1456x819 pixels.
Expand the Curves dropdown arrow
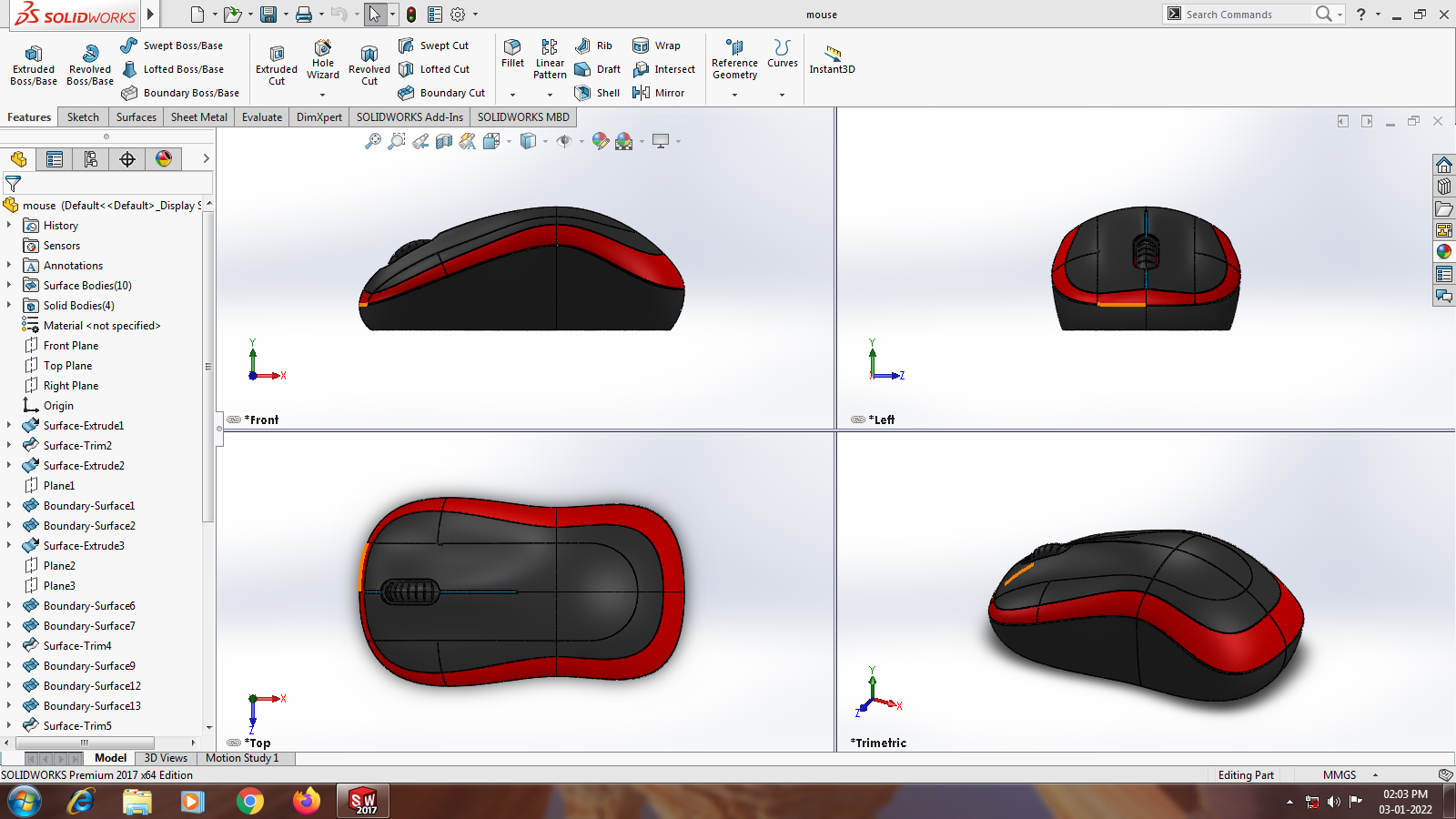point(782,95)
